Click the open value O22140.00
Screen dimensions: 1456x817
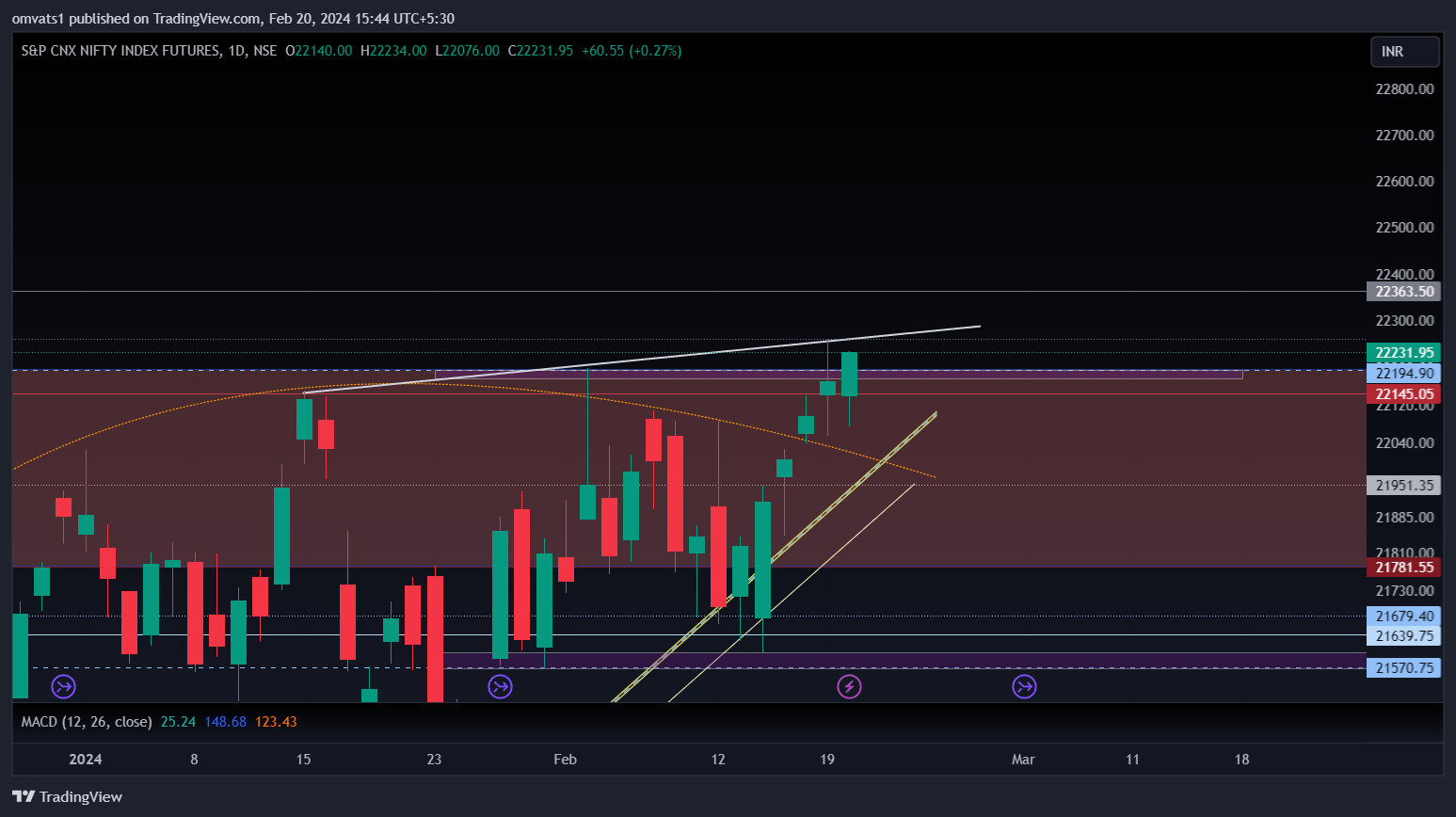(x=319, y=51)
